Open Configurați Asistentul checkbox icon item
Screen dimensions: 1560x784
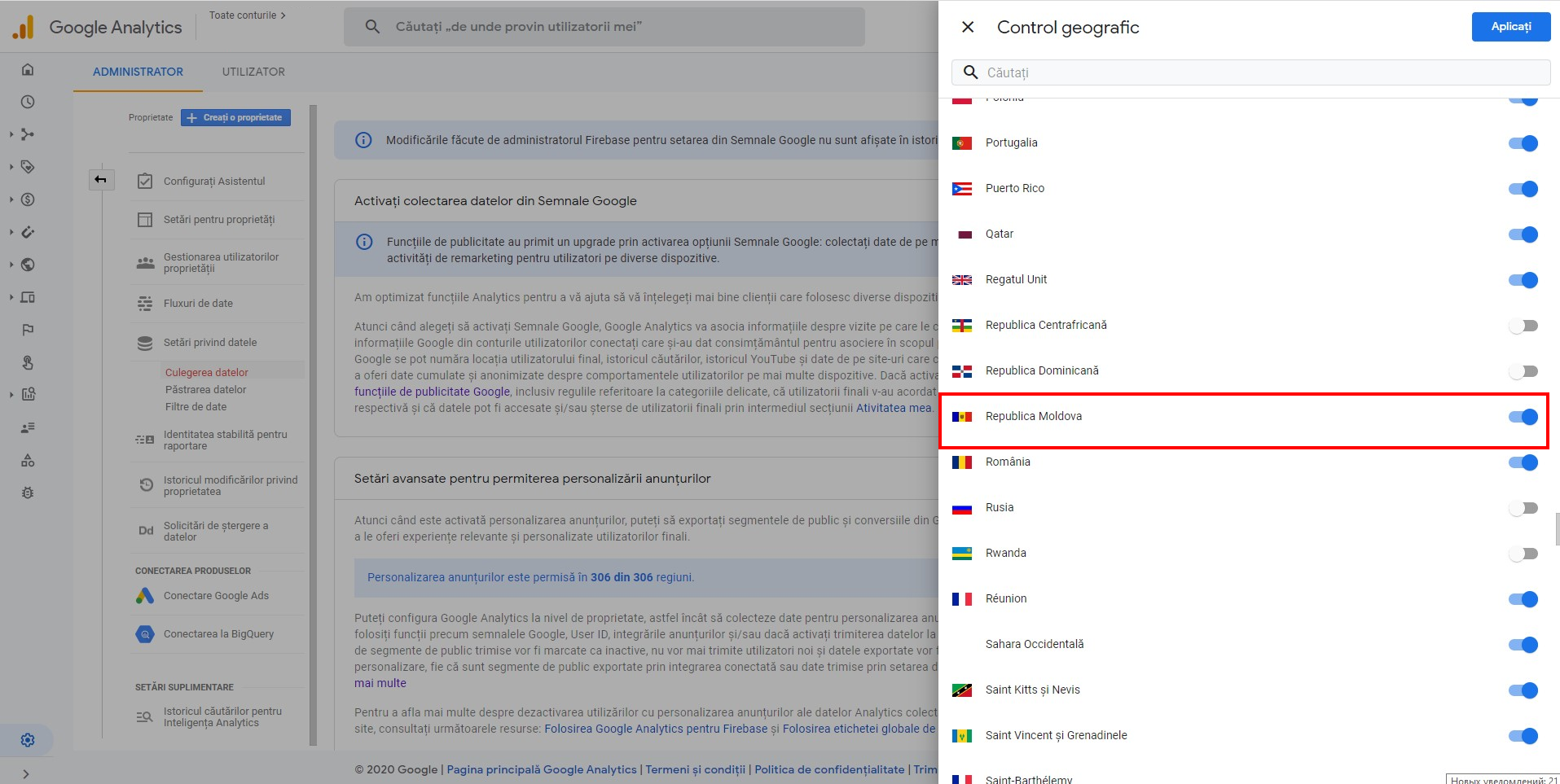coord(145,181)
